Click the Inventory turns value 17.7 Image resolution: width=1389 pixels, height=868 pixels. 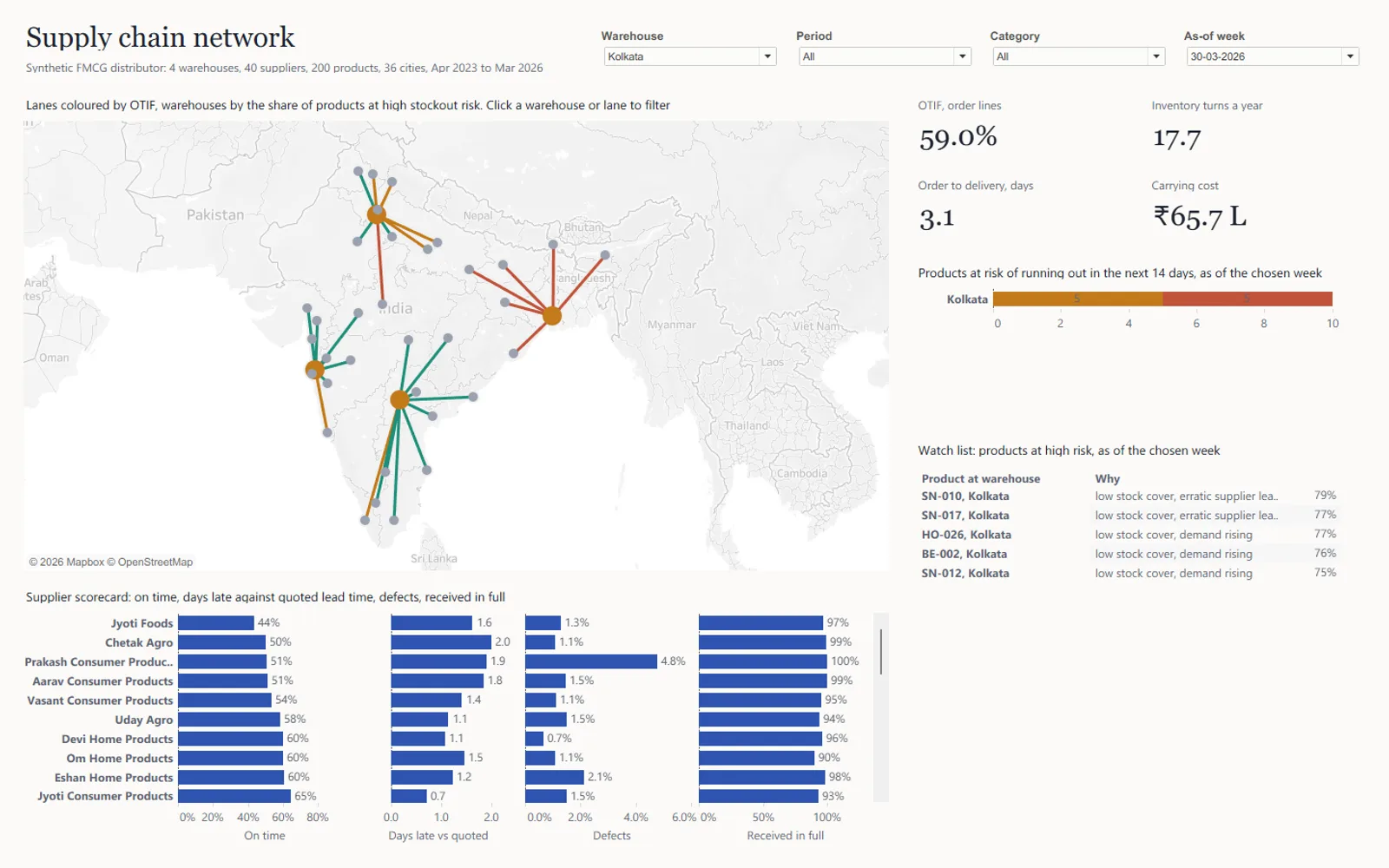pos(1176,138)
